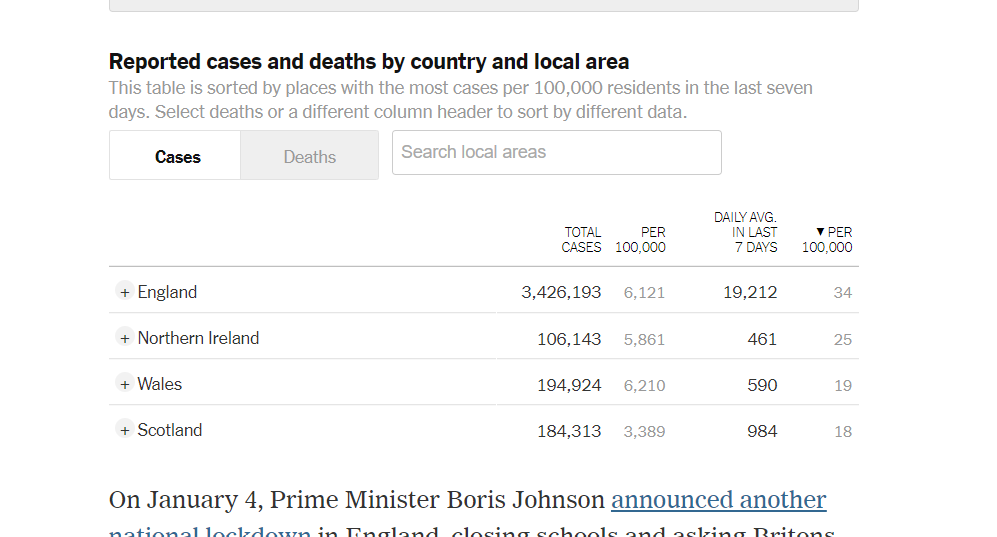This screenshot has width=997, height=537.
Task: Click the Scotland country name
Action: (170, 430)
